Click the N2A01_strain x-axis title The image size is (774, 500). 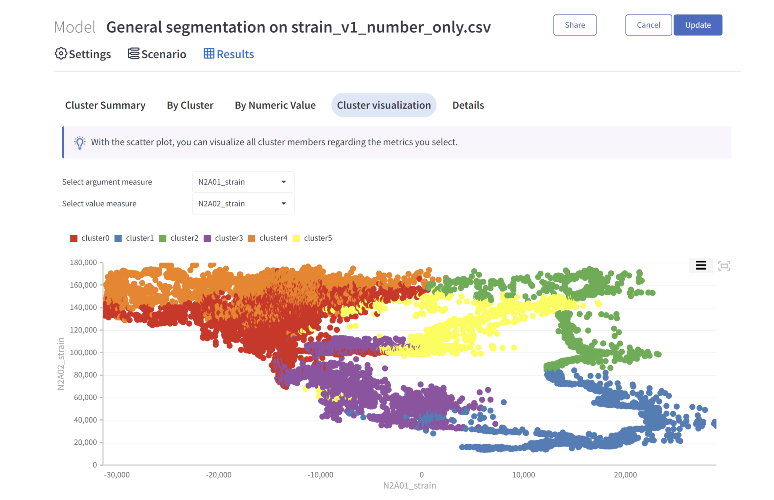410,486
